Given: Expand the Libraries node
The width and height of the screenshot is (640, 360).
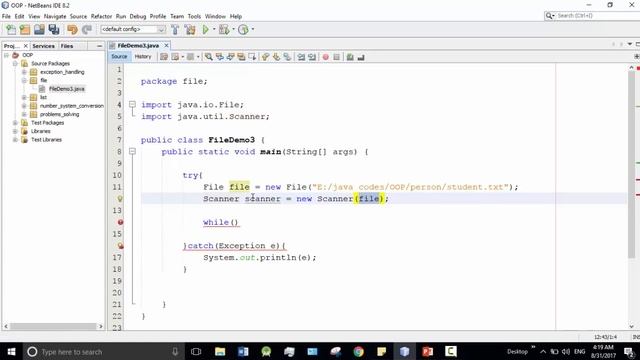Looking at the screenshot, I should pos(15,131).
